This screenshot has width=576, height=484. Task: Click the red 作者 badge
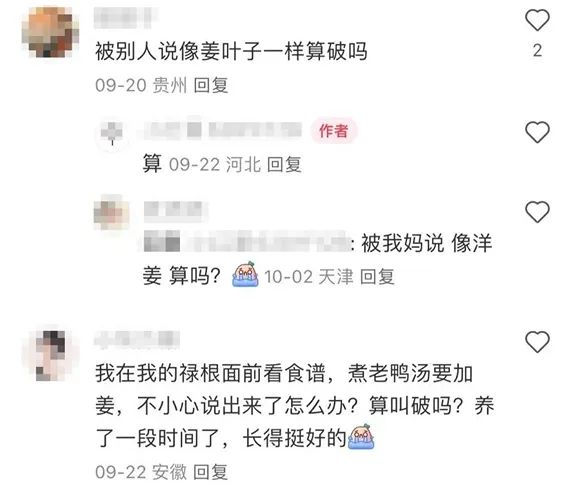[x=334, y=131]
